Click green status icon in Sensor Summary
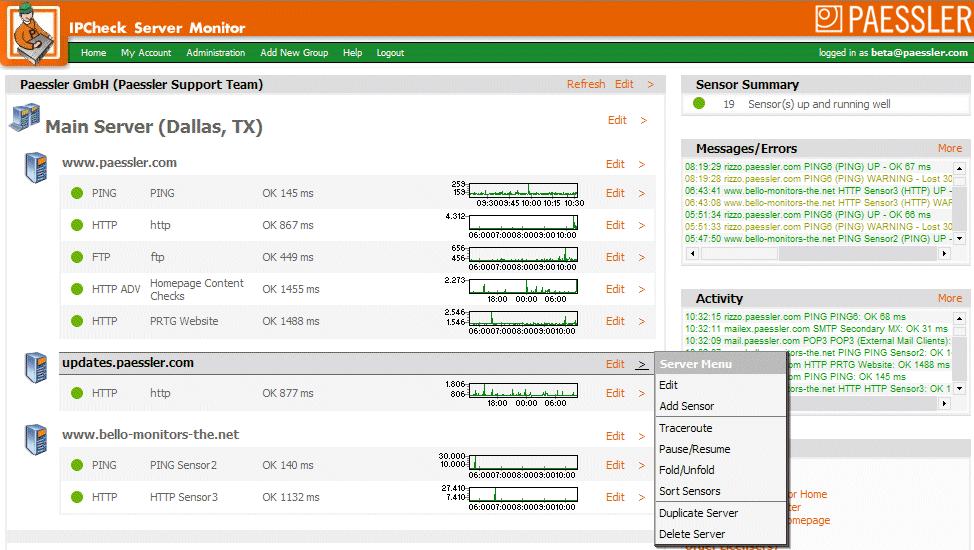This screenshot has height=550, width=974. point(699,104)
